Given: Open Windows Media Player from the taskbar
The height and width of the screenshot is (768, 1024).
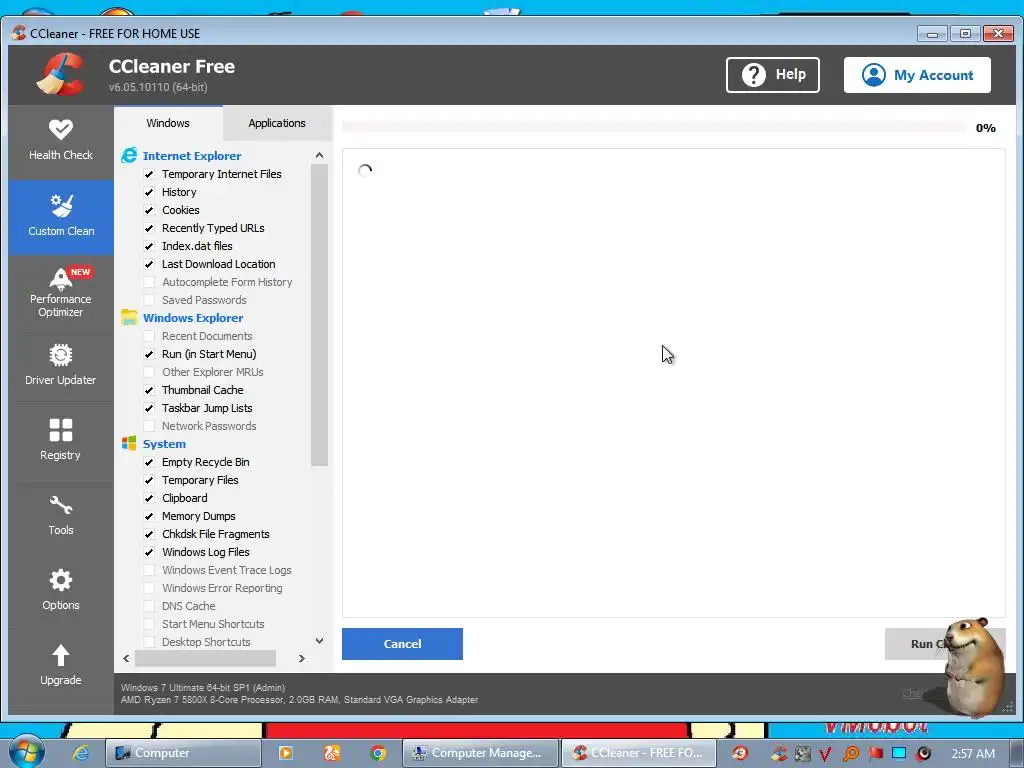Looking at the screenshot, I should coord(285,753).
